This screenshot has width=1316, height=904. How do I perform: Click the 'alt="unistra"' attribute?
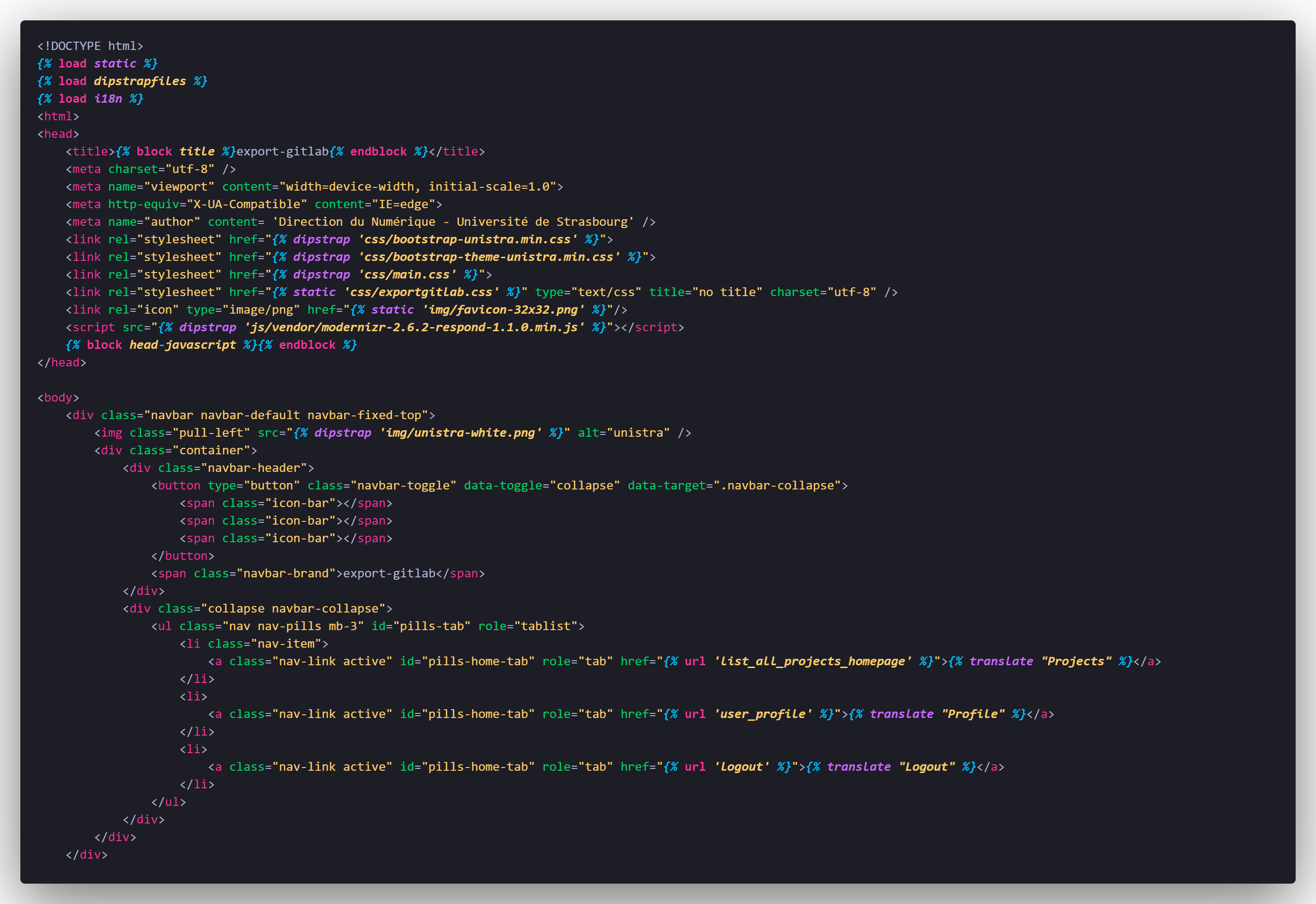[624, 432]
